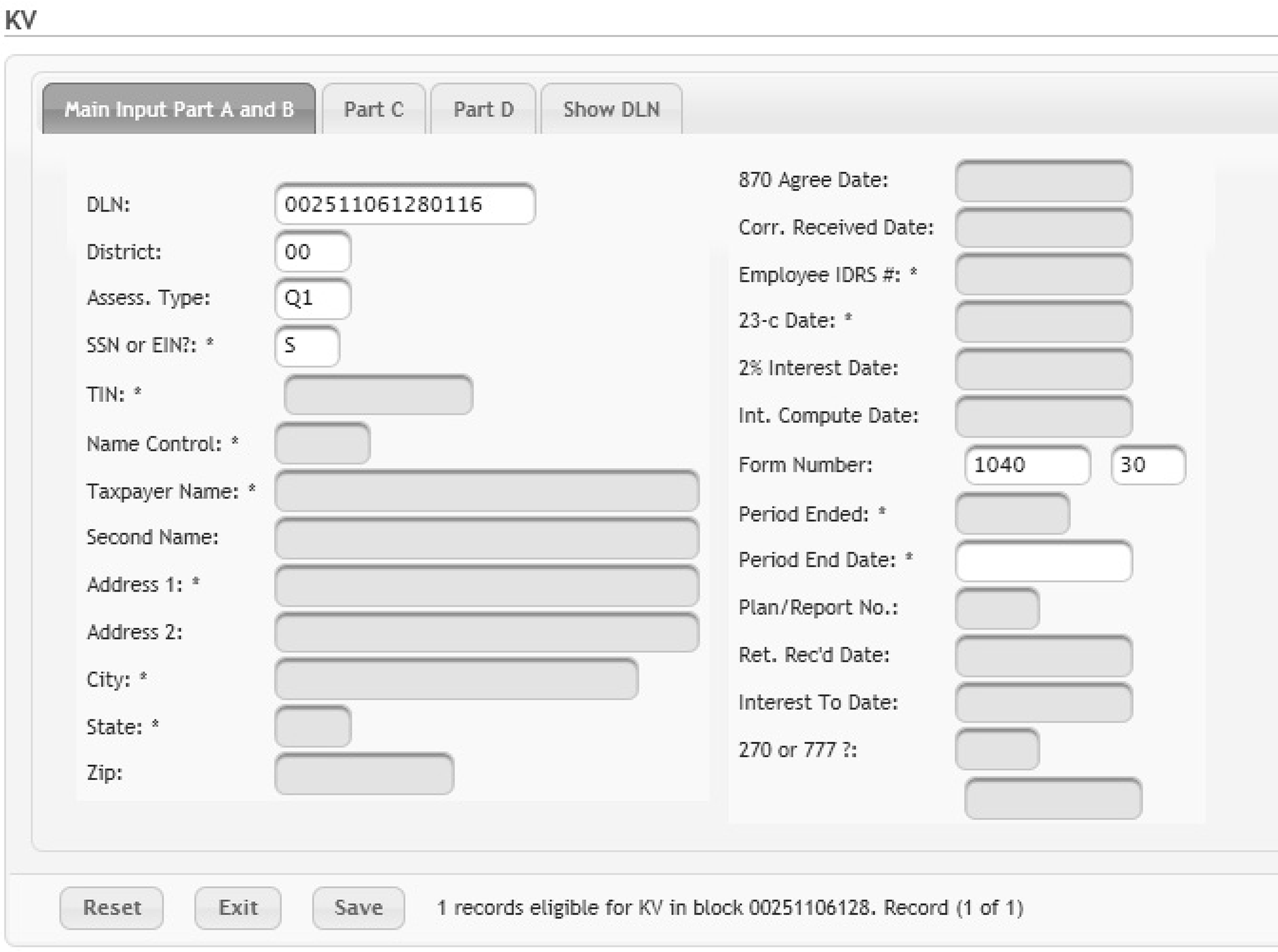Switch to the Part C tab
Image resolution: width=1278 pixels, height=952 pixels.
coord(374,109)
